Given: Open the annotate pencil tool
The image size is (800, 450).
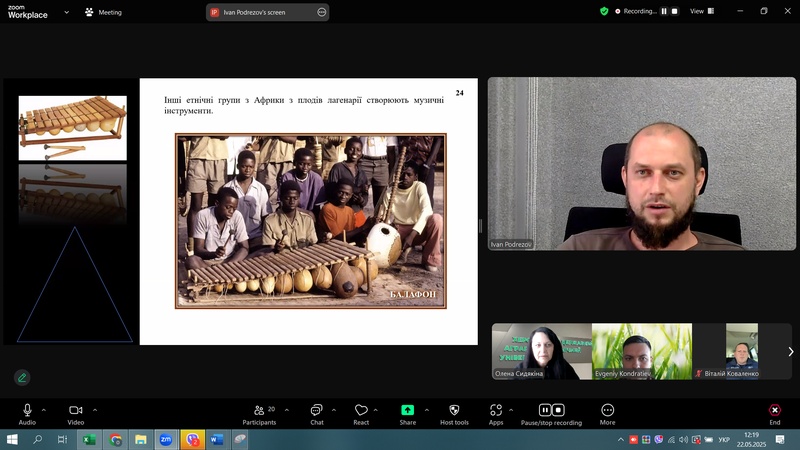Looking at the screenshot, I should [x=22, y=378].
